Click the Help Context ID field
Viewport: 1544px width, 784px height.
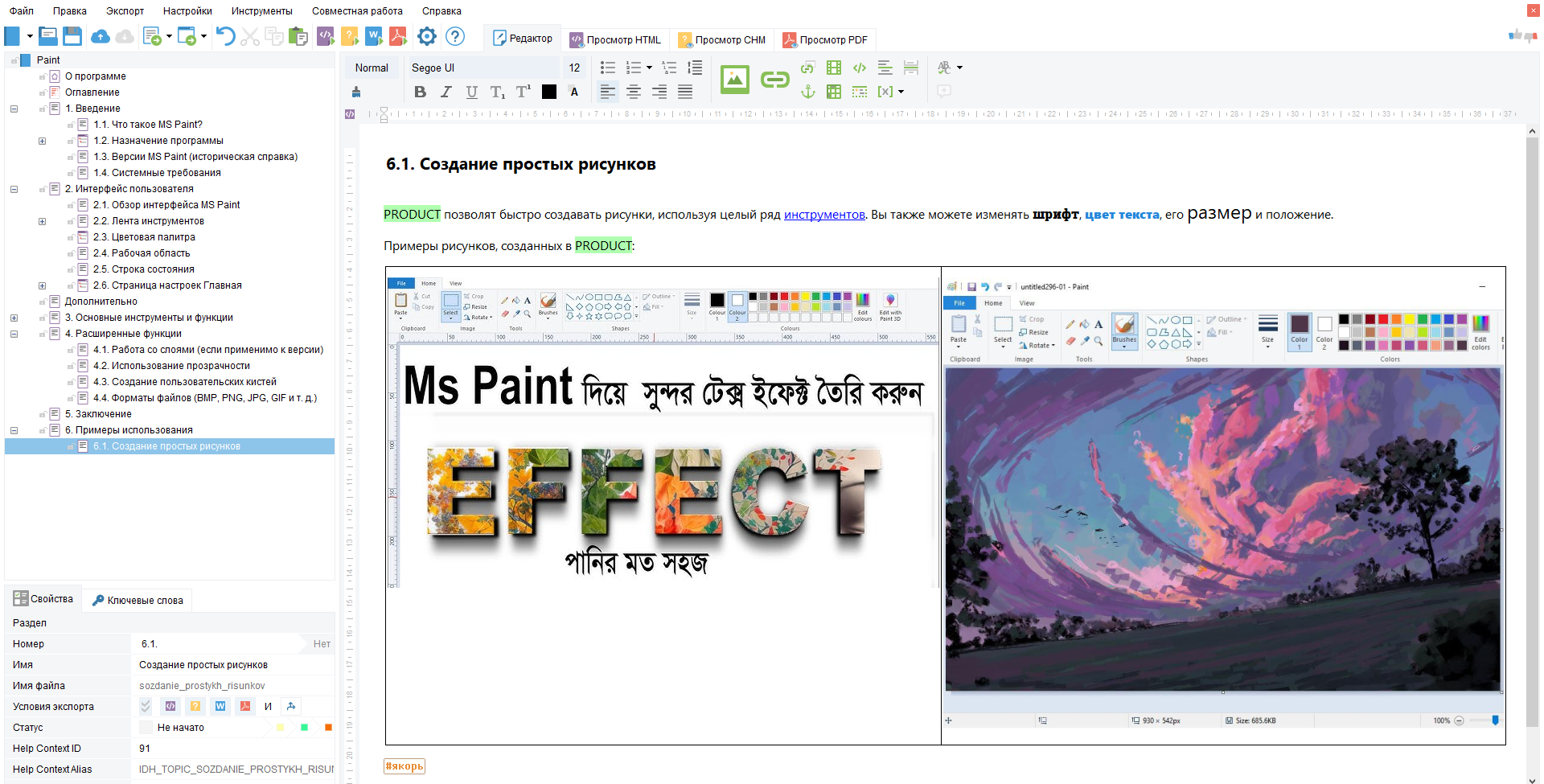(x=233, y=748)
